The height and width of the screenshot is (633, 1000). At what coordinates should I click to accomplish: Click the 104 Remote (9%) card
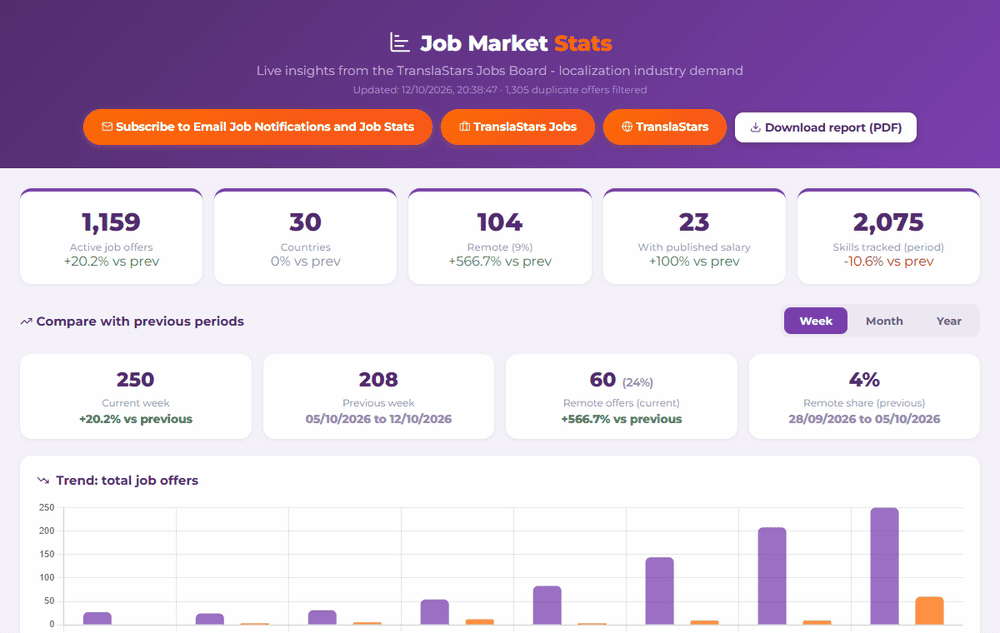(500, 236)
